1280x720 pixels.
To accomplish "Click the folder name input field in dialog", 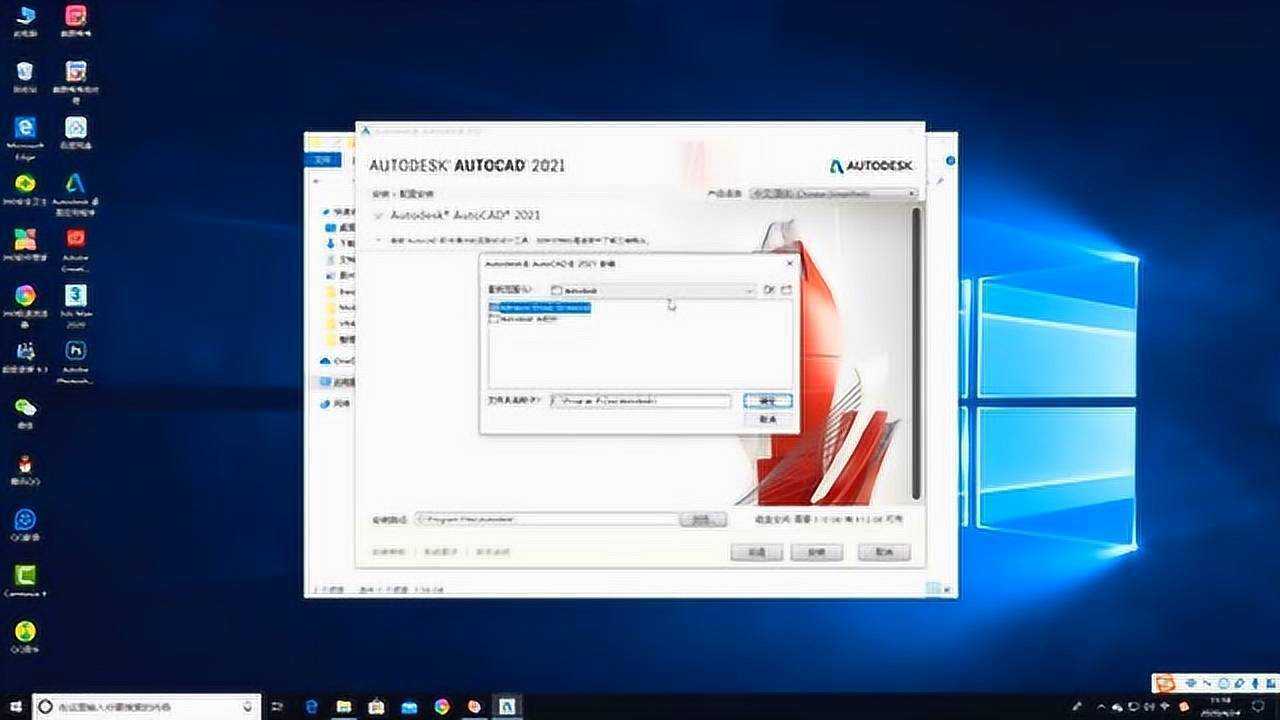I will (x=640, y=400).
